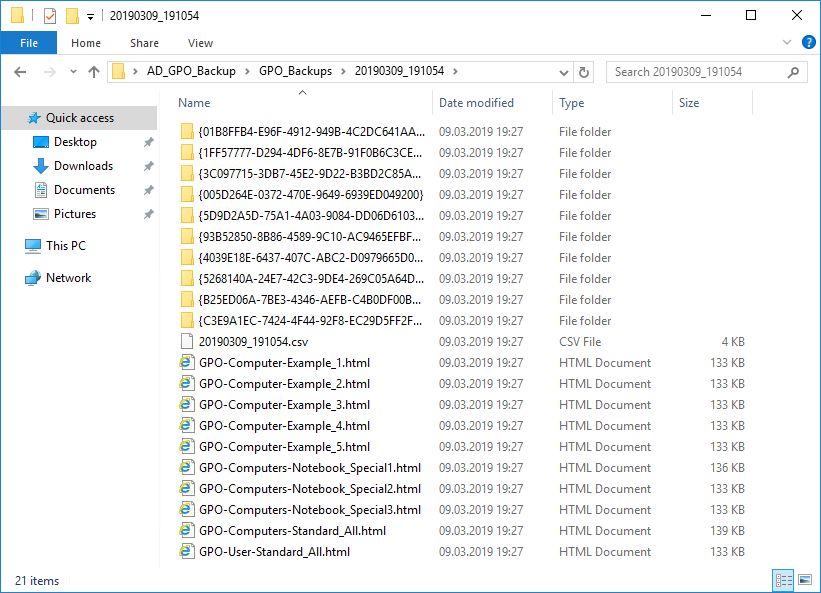The image size is (821, 593).
Task: Open the View ribbon tab
Action: coord(200,43)
